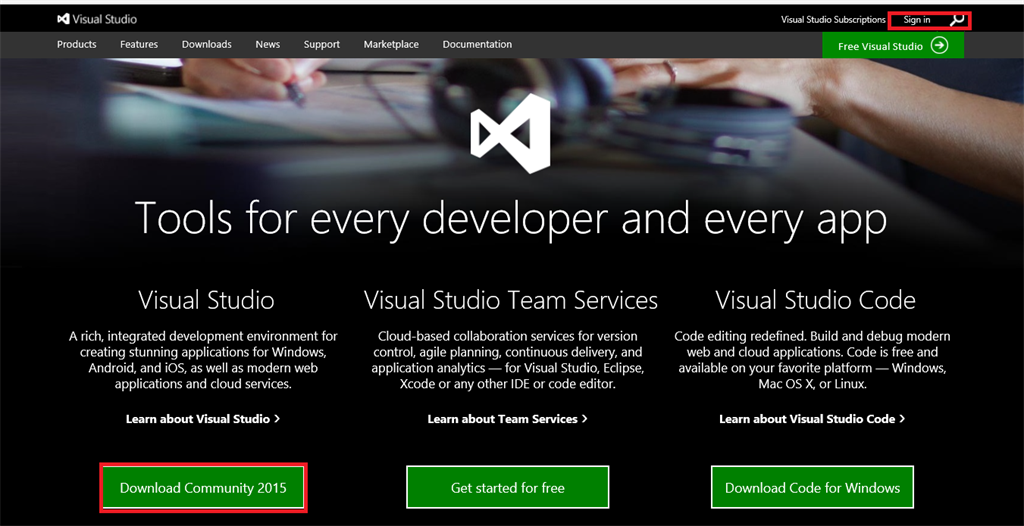Click the Visual Studio Team Services heading
This screenshot has height=526, width=1024.
[511, 300]
